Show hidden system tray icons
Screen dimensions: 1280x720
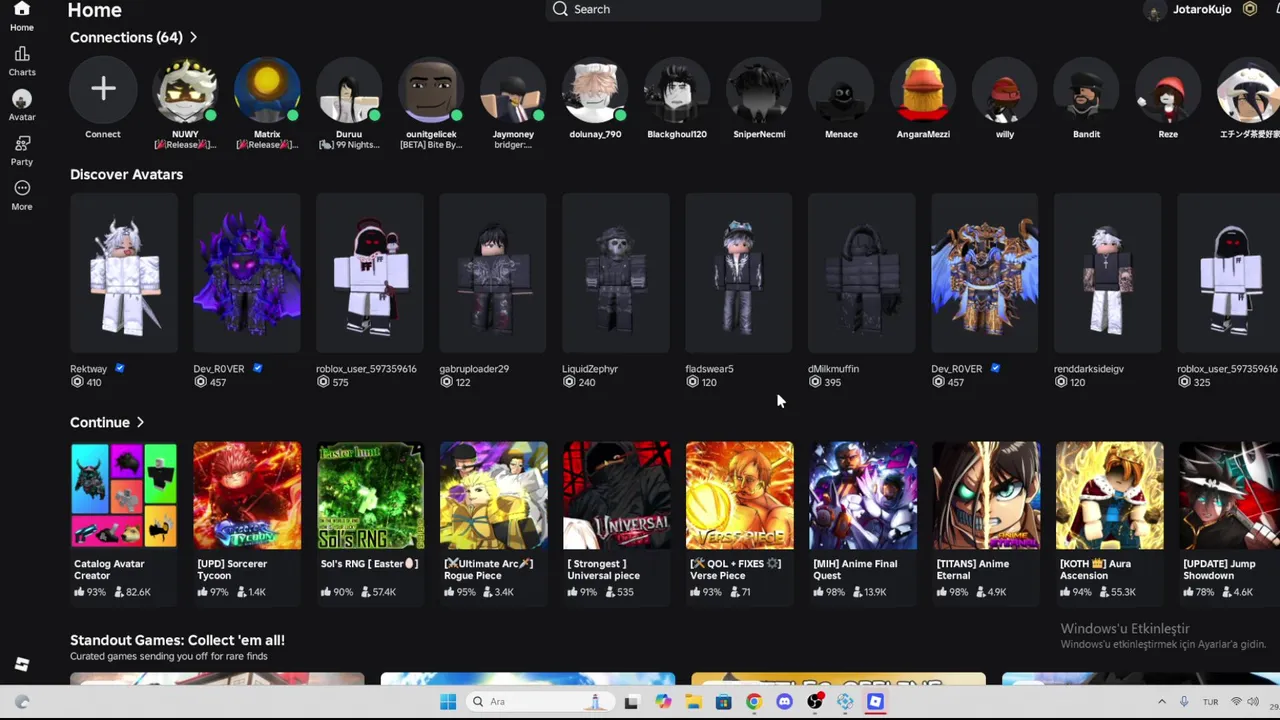(1161, 702)
